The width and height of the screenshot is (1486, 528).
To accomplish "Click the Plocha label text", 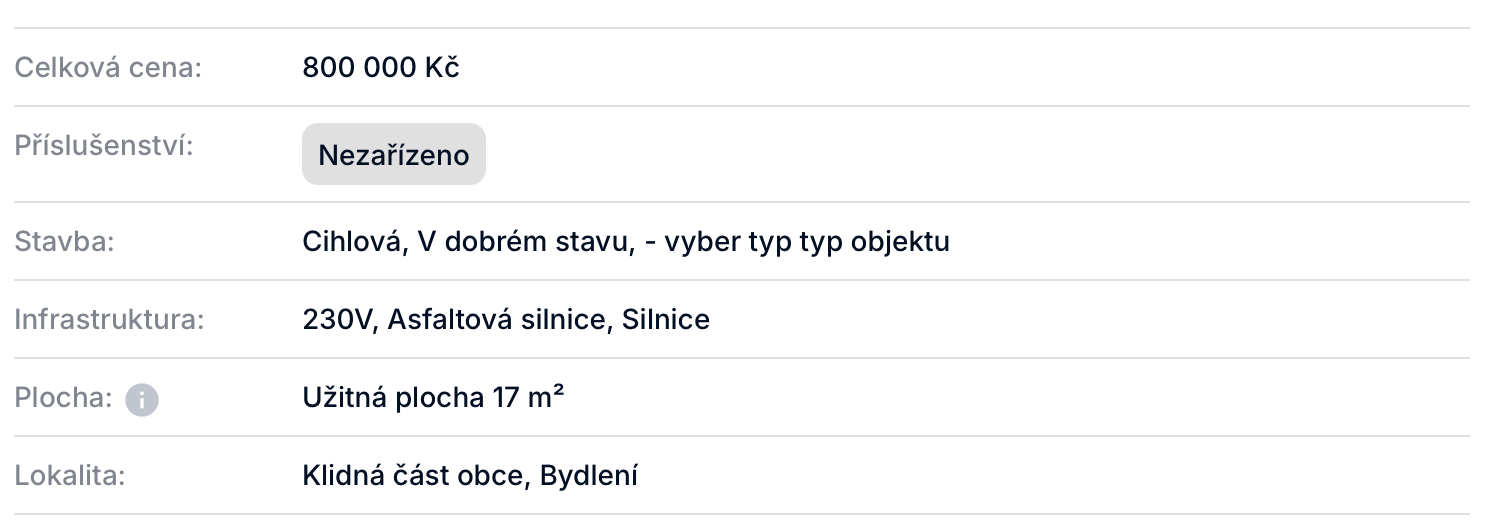I will 63,398.
